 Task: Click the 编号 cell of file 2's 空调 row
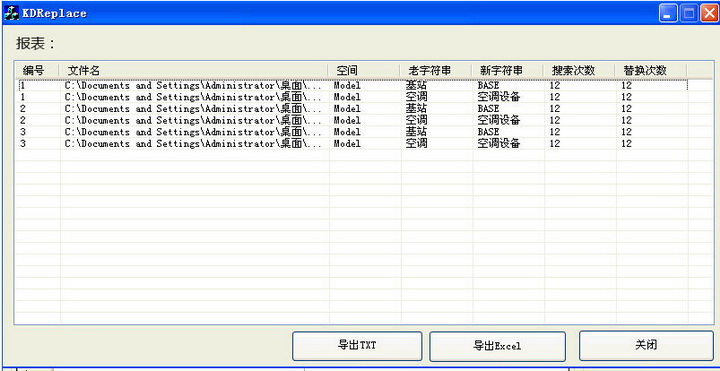pyautogui.click(x=23, y=120)
